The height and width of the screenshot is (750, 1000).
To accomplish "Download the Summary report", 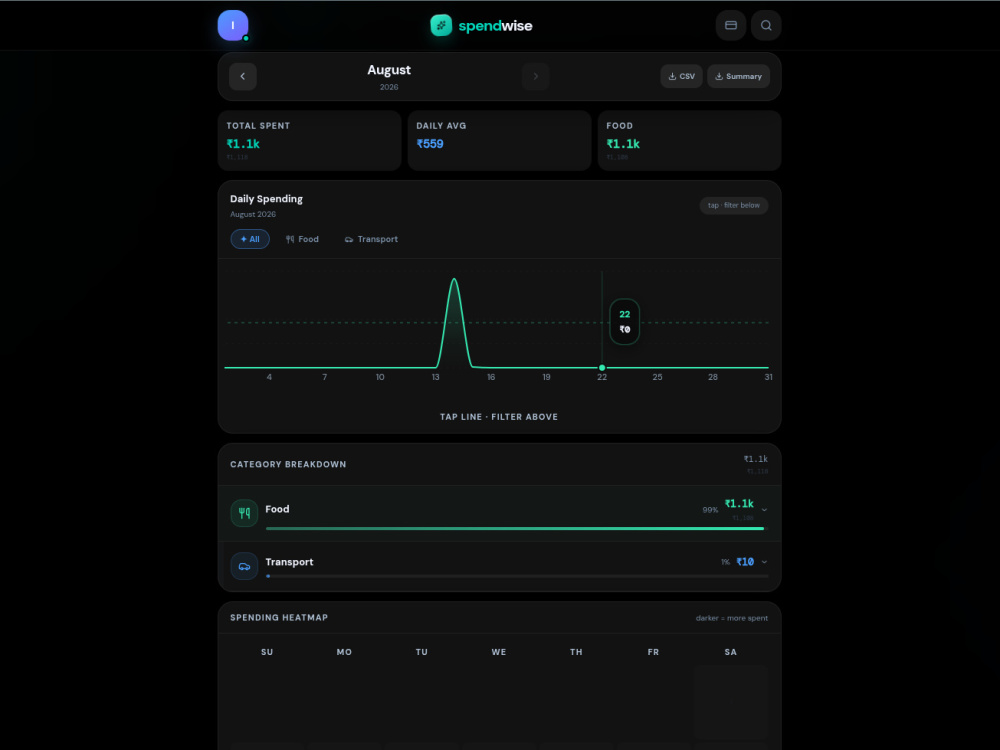I will click(x=738, y=76).
